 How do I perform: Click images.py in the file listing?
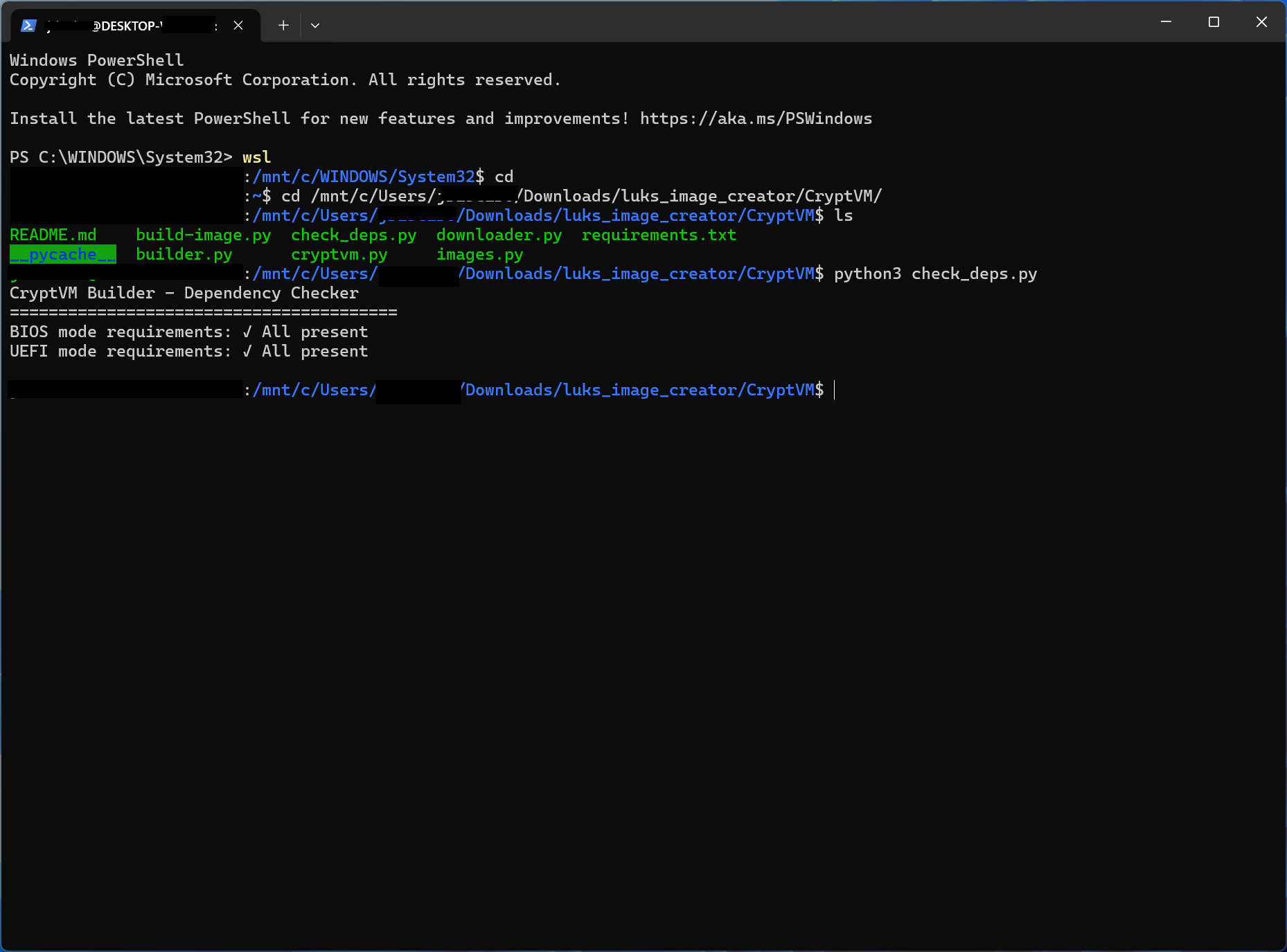(x=479, y=254)
